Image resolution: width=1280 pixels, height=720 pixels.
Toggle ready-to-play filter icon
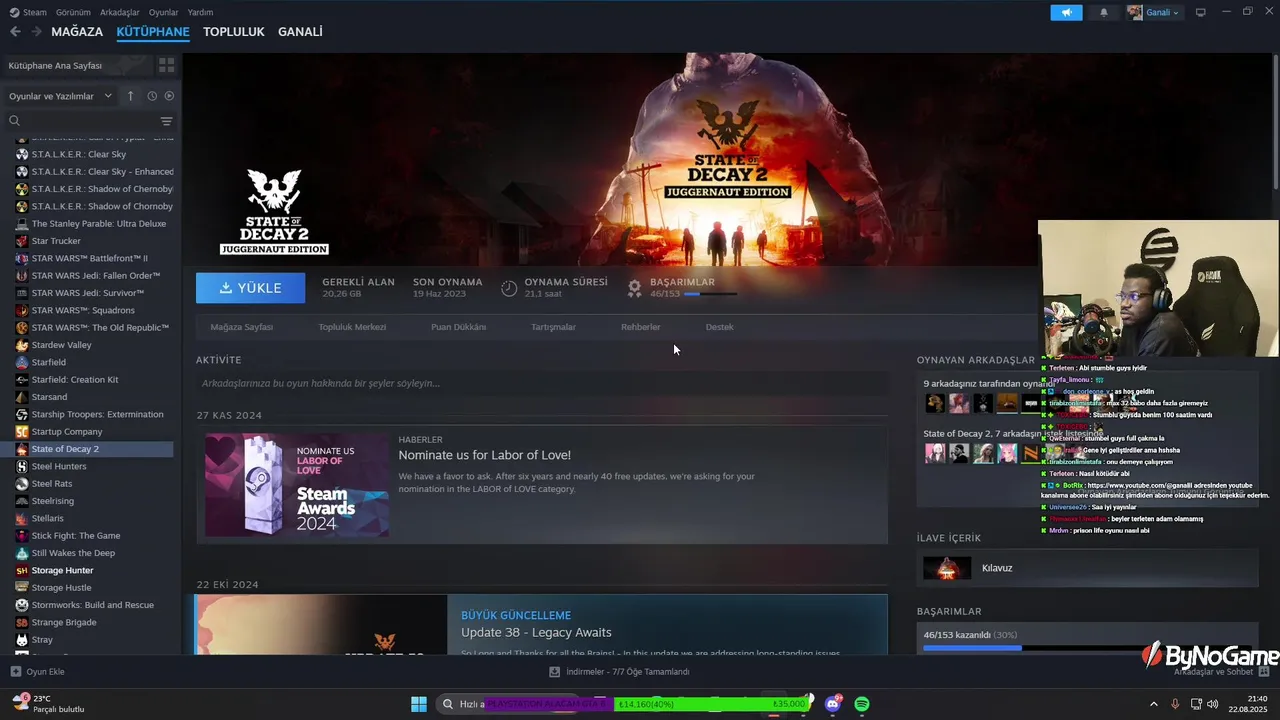[x=169, y=96]
